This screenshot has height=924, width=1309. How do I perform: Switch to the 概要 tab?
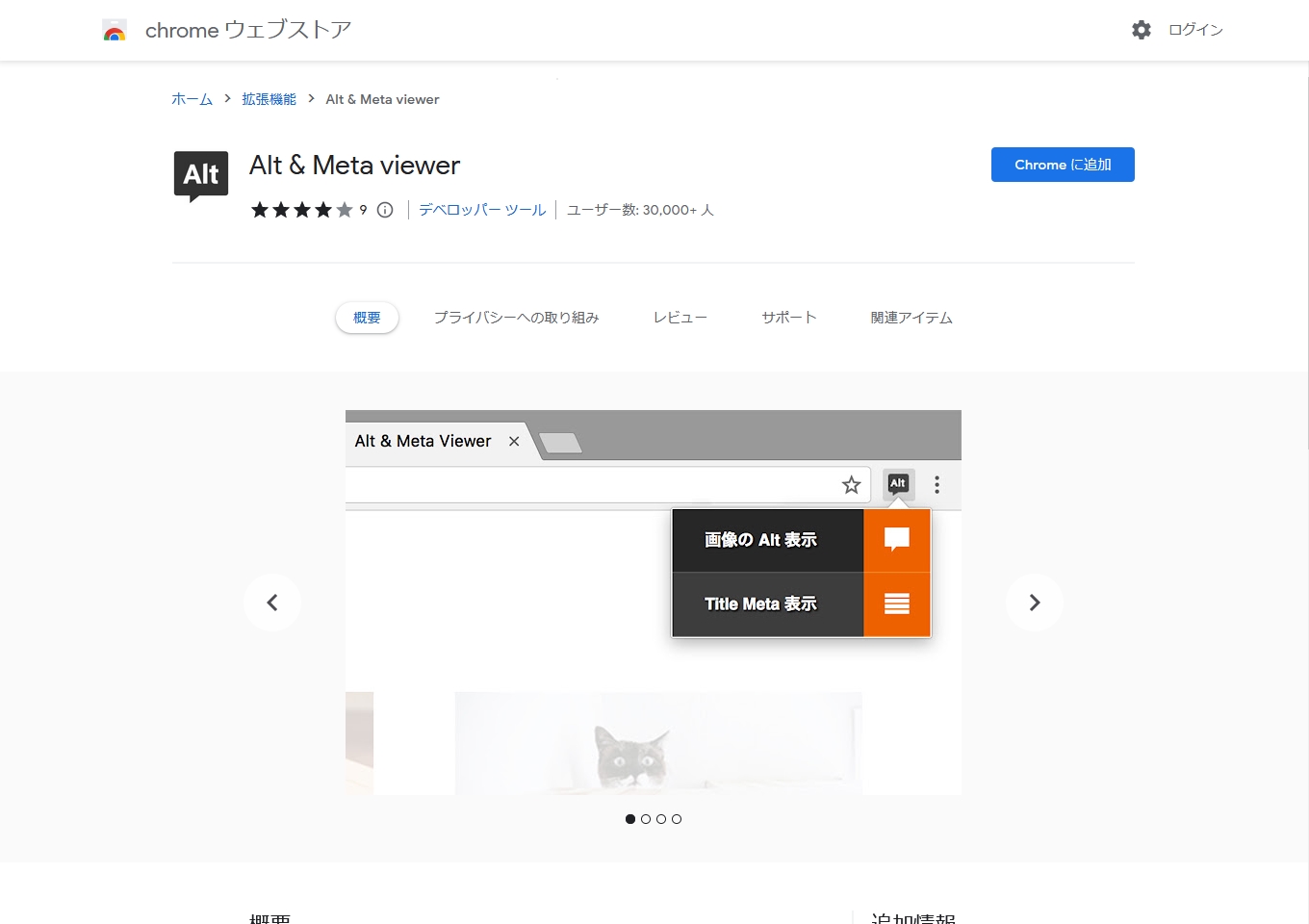tap(367, 318)
